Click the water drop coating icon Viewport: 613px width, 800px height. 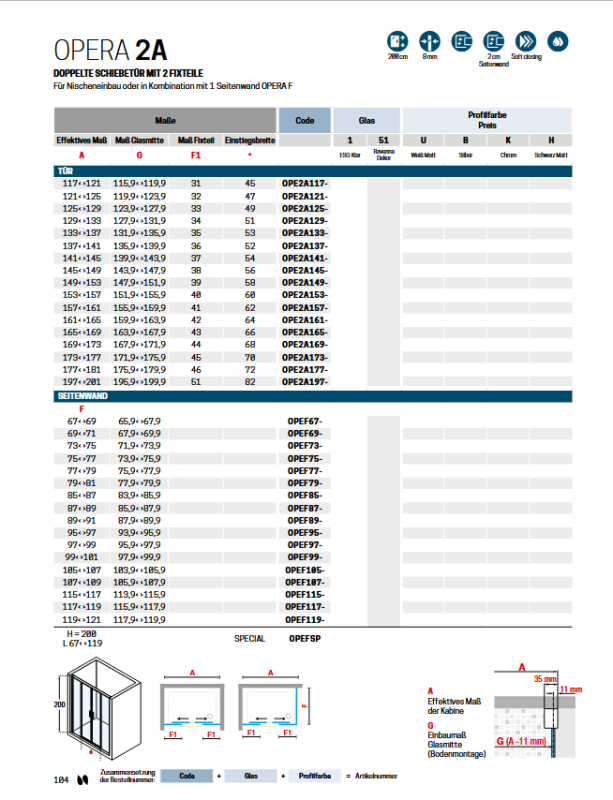558,41
